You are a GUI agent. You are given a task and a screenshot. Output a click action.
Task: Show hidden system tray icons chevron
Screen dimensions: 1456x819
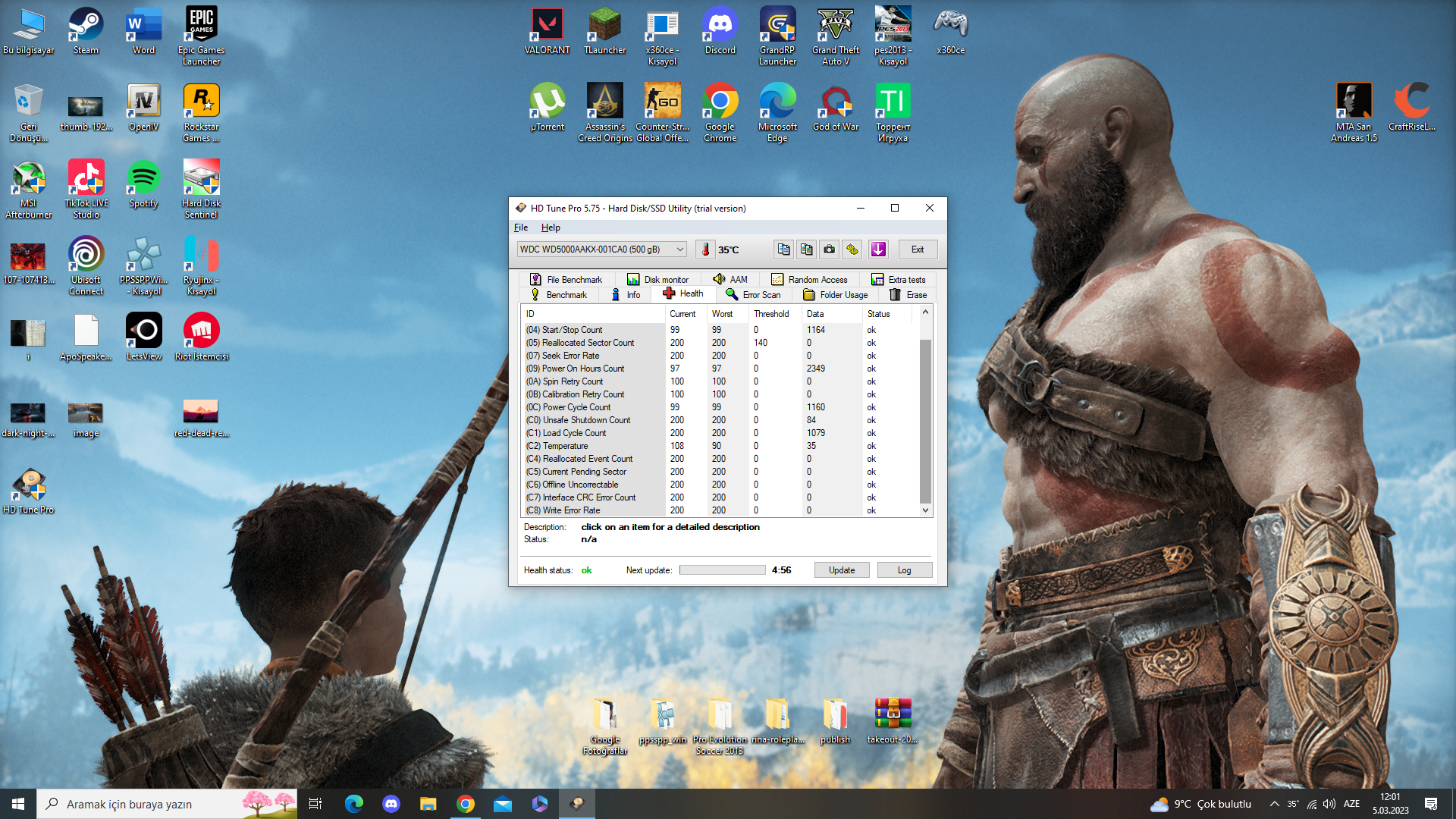[1274, 804]
